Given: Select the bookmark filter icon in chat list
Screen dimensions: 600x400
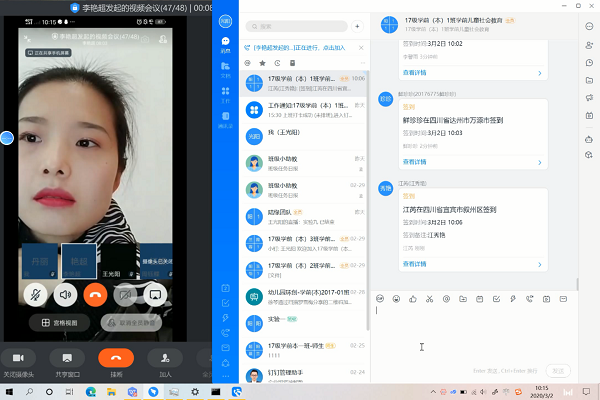Looking at the screenshot, I should tap(292, 63).
